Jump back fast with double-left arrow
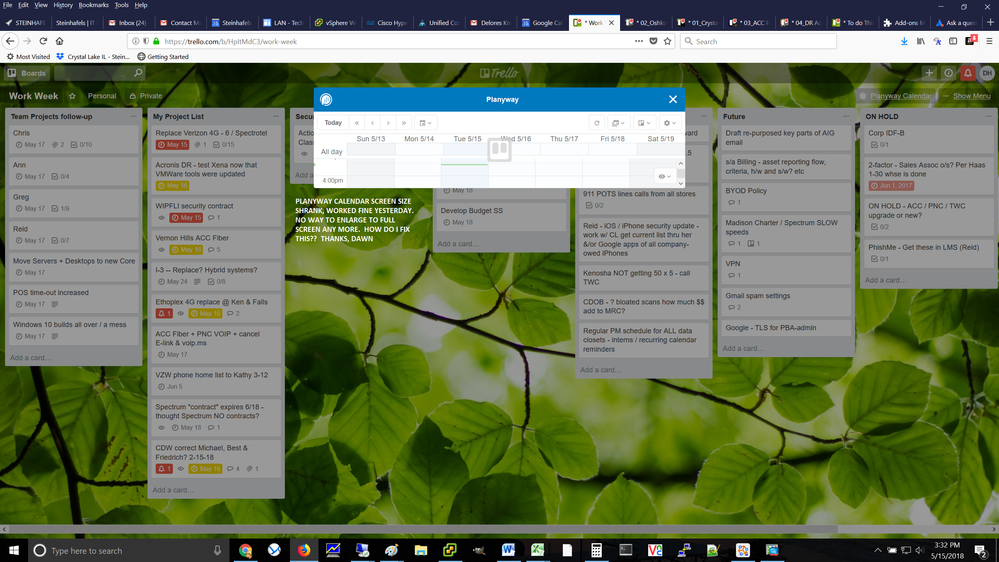Image resolution: width=999 pixels, height=562 pixels. [x=357, y=123]
